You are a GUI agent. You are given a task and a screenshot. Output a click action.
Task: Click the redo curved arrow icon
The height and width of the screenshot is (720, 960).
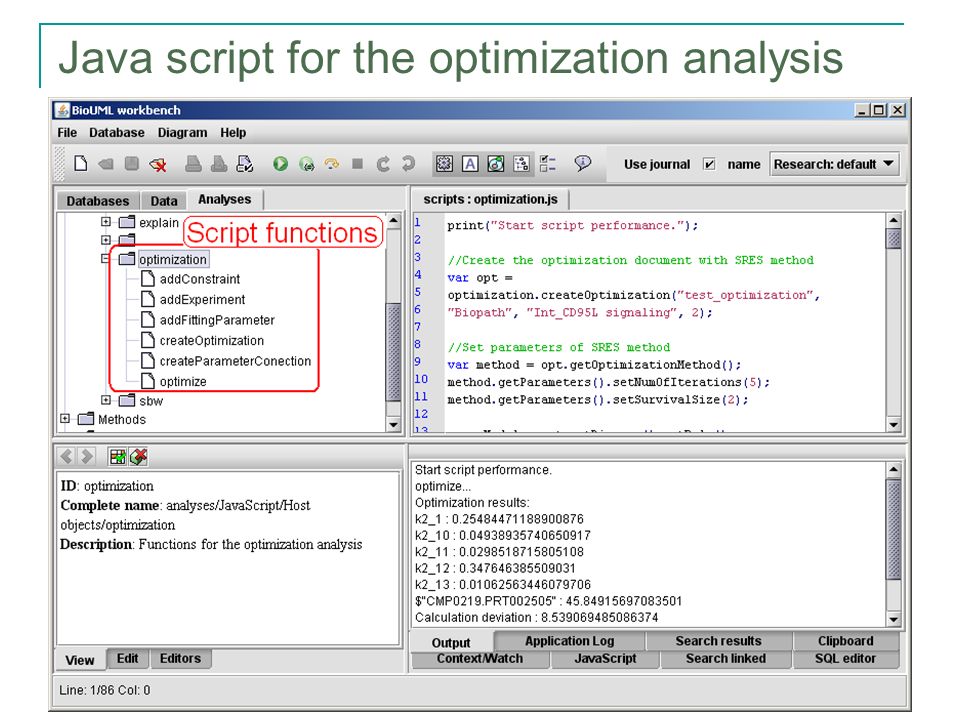[408, 163]
